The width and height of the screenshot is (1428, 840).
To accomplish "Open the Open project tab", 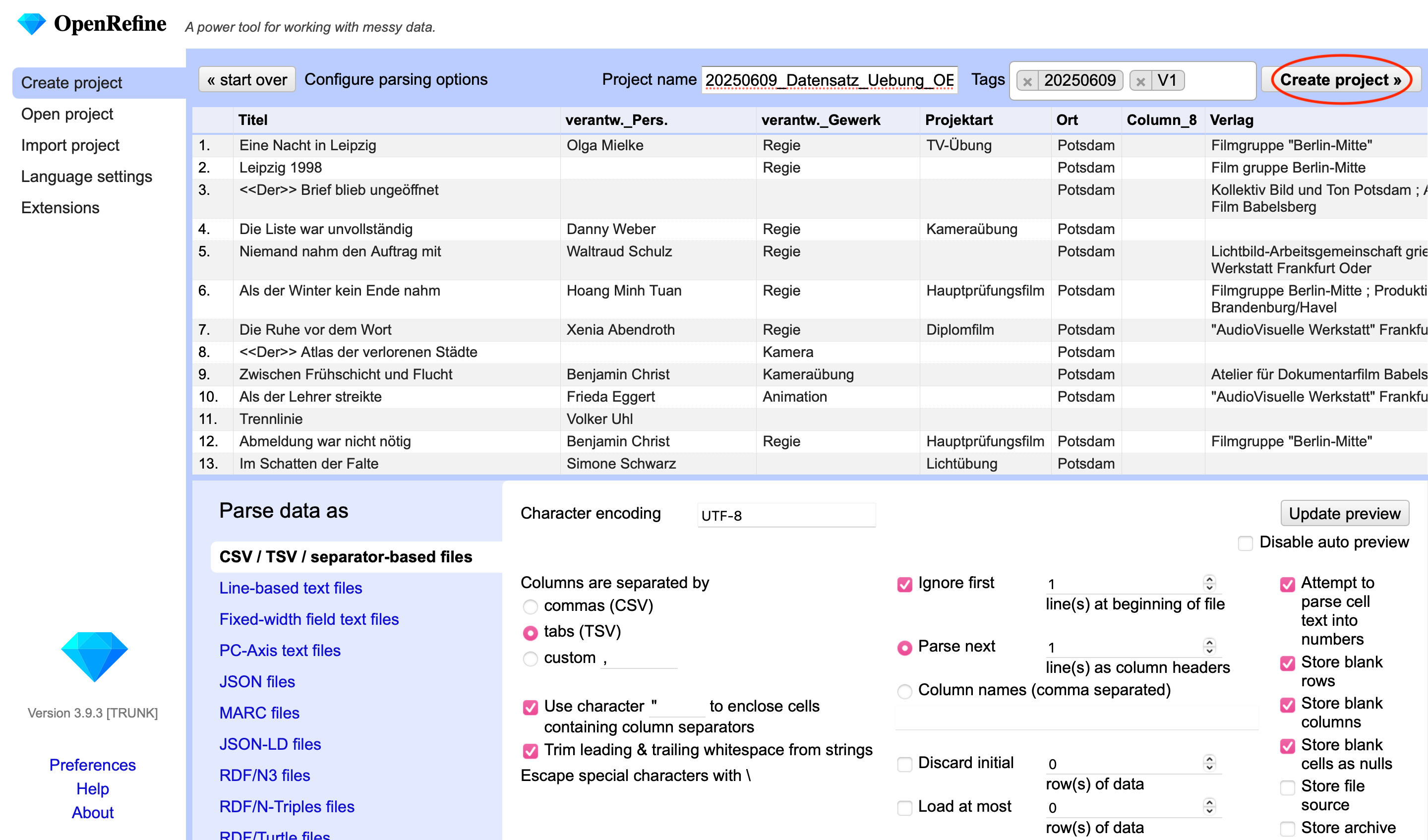I will [67, 114].
